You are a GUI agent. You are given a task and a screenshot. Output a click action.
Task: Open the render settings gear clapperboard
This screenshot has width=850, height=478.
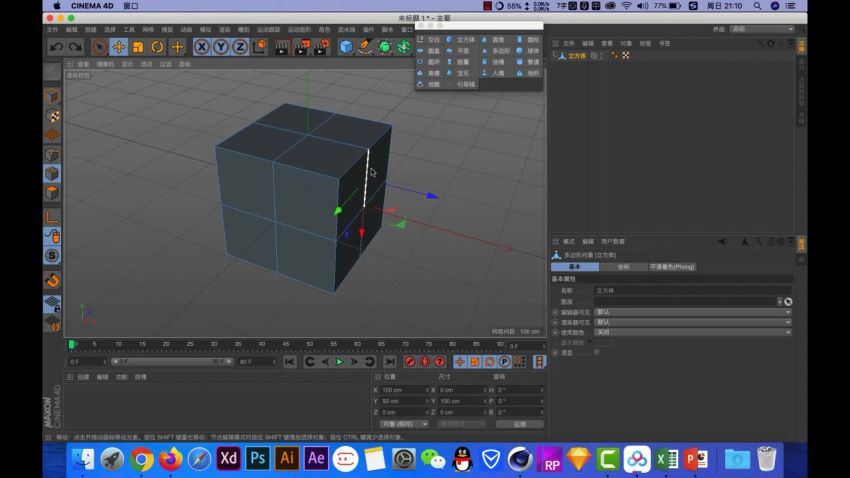[x=321, y=47]
